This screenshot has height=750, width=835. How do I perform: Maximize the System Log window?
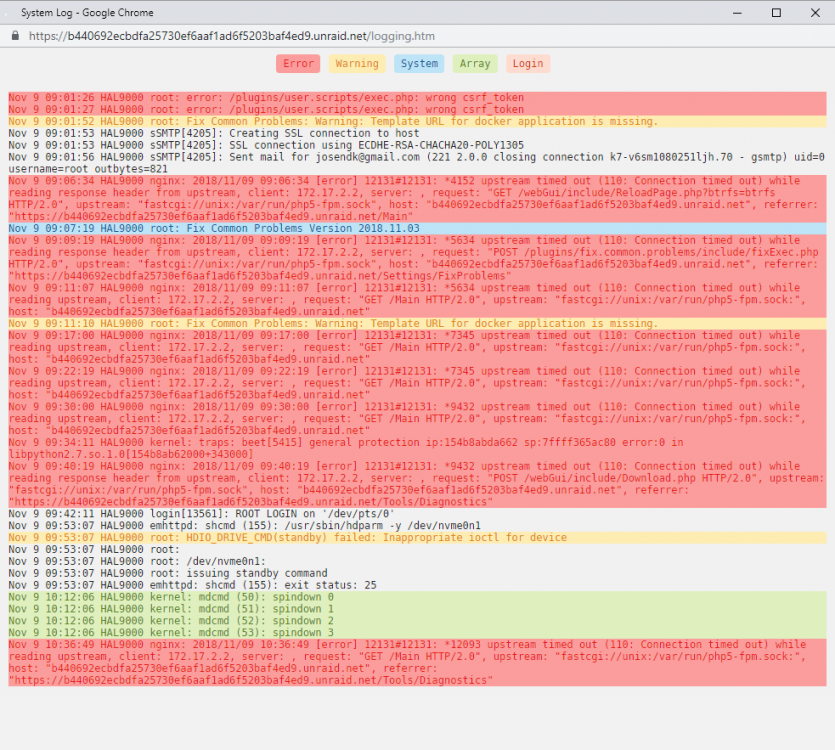776,13
